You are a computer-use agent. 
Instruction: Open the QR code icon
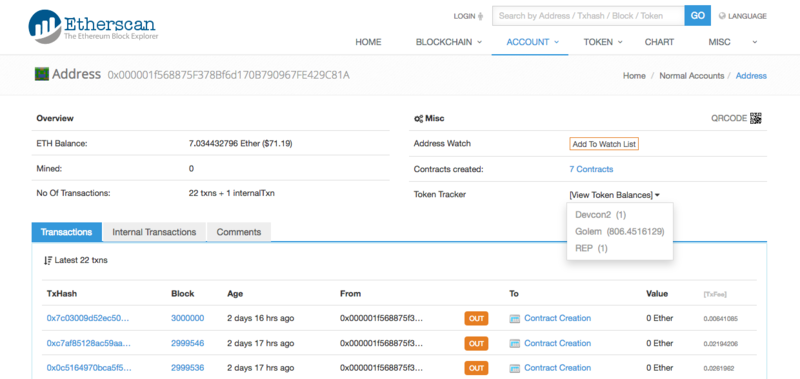point(756,118)
